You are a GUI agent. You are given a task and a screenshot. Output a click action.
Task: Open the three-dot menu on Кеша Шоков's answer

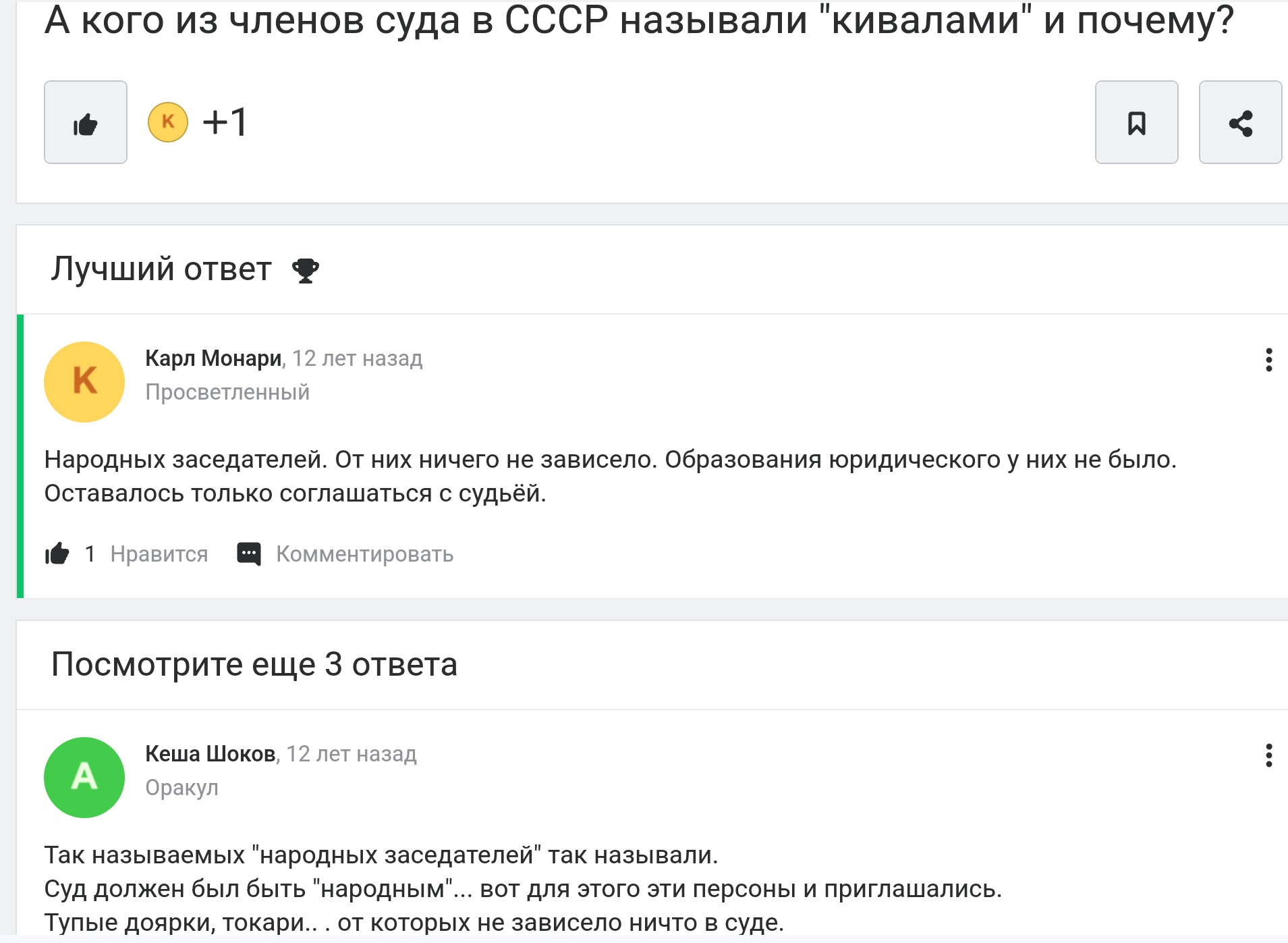(x=1268, y=755)
